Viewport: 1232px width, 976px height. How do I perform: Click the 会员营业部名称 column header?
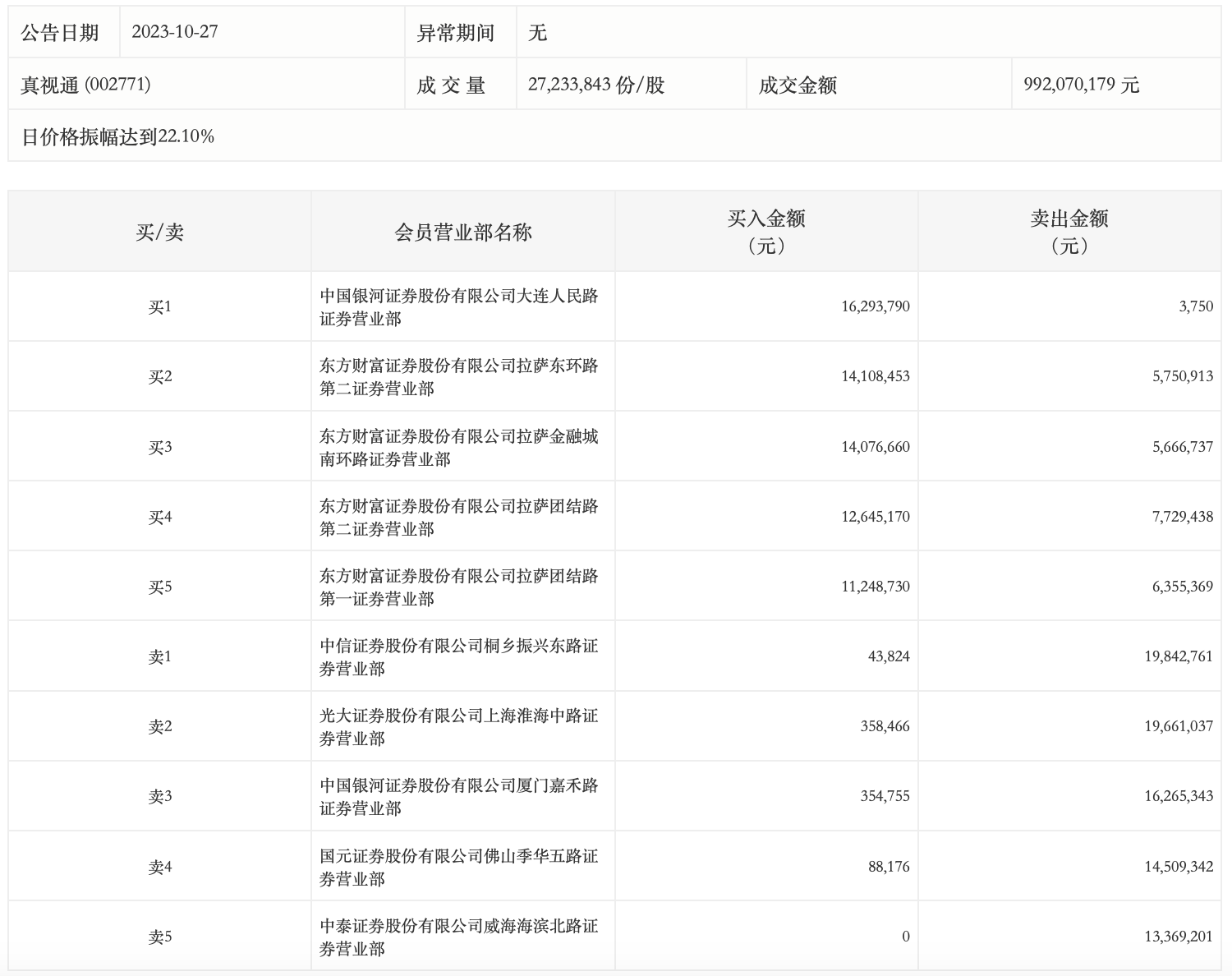(x=463, y=232)
